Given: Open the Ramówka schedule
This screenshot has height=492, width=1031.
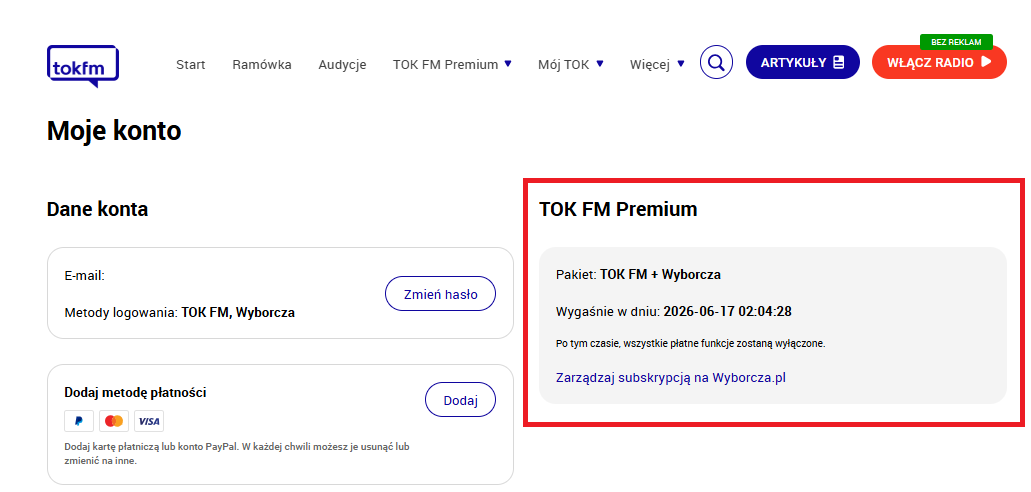Looking at the screenshot, I should [x=262, y=64].
